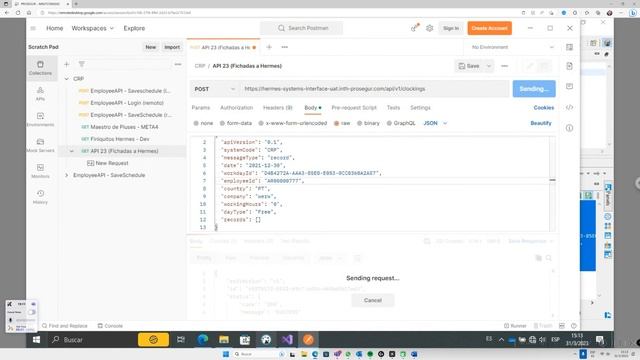640x360 pixels.
Task: Open Postman settings gear icon
Action: pos(429,28)
